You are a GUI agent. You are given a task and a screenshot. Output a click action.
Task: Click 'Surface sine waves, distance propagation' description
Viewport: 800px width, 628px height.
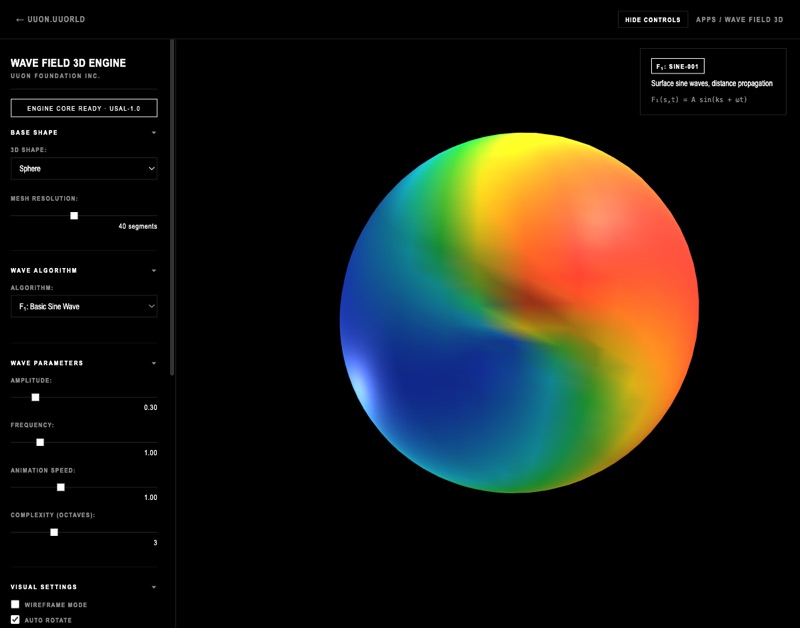[x=712, y=83]
